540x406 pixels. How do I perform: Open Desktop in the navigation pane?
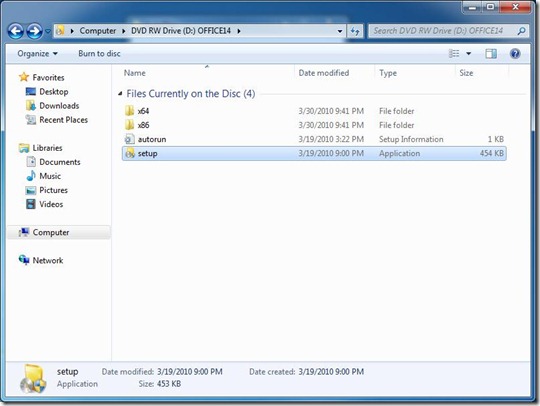pos(54,92)
